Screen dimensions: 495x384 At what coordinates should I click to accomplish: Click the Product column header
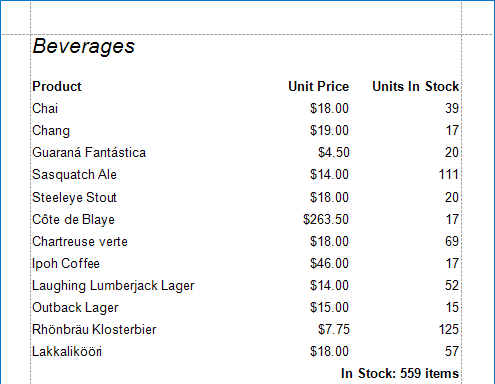57,86
